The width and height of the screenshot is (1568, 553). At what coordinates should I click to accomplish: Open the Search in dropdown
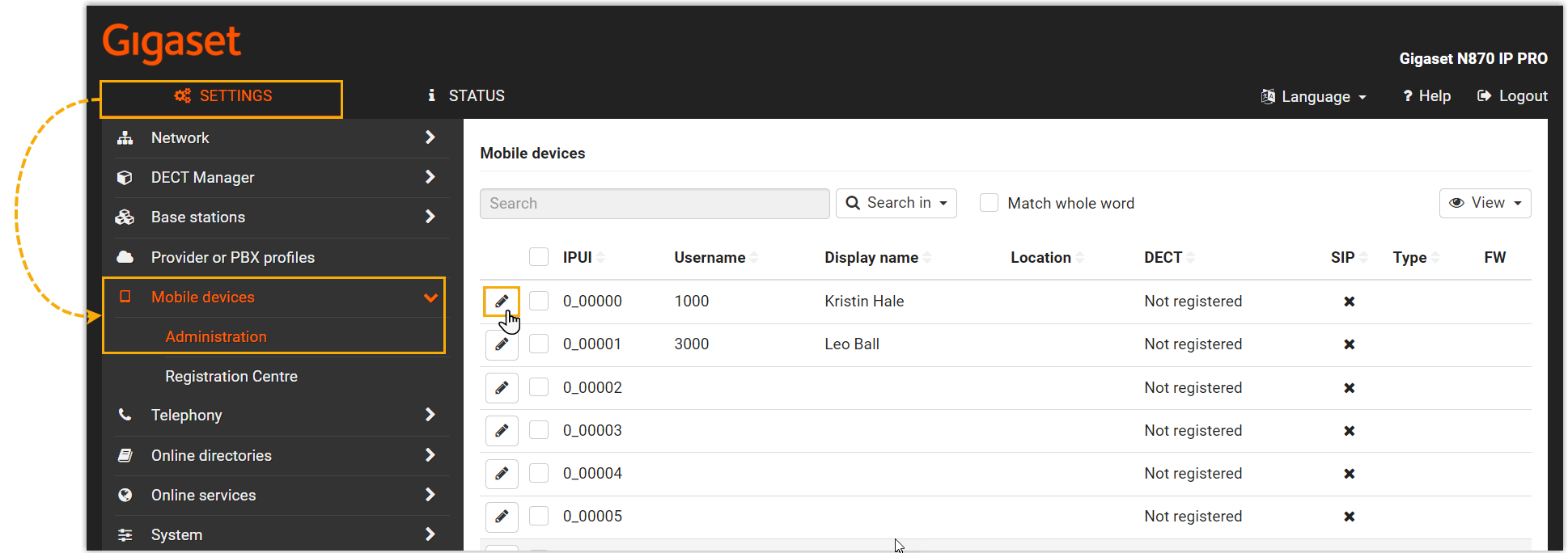[896, 203]
